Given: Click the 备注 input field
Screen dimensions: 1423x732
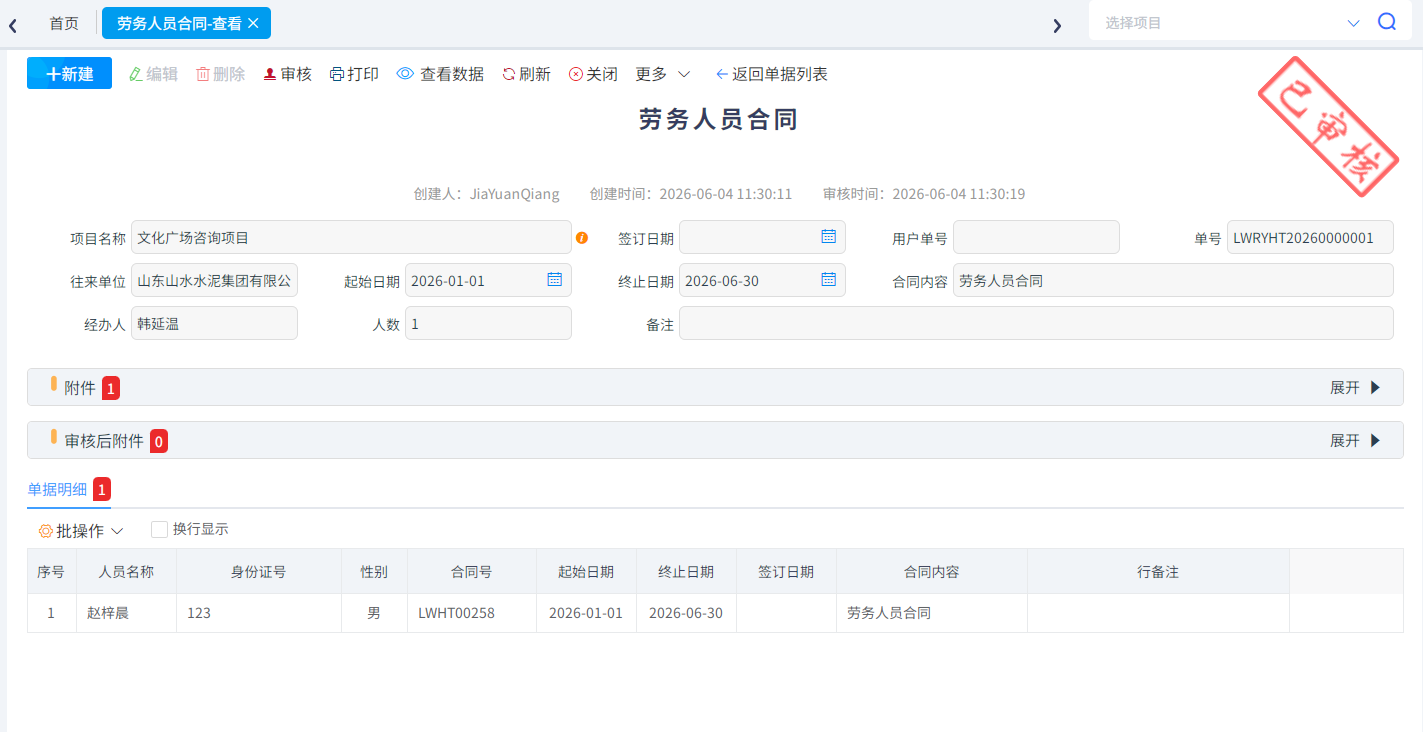Looking at the screenshot, I should pos(1036,323).
